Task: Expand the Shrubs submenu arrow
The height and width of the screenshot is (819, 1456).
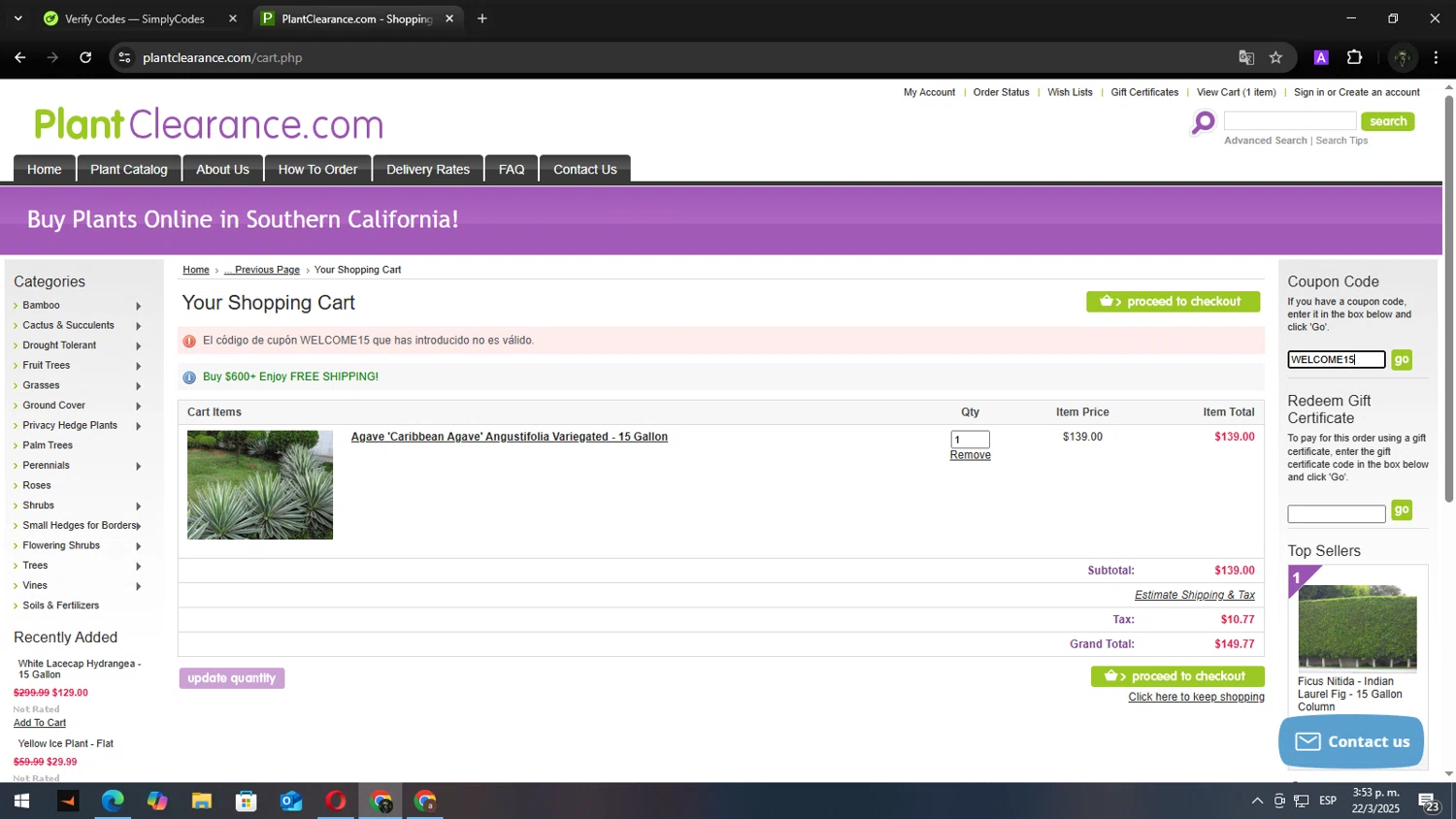Action: 138,506
